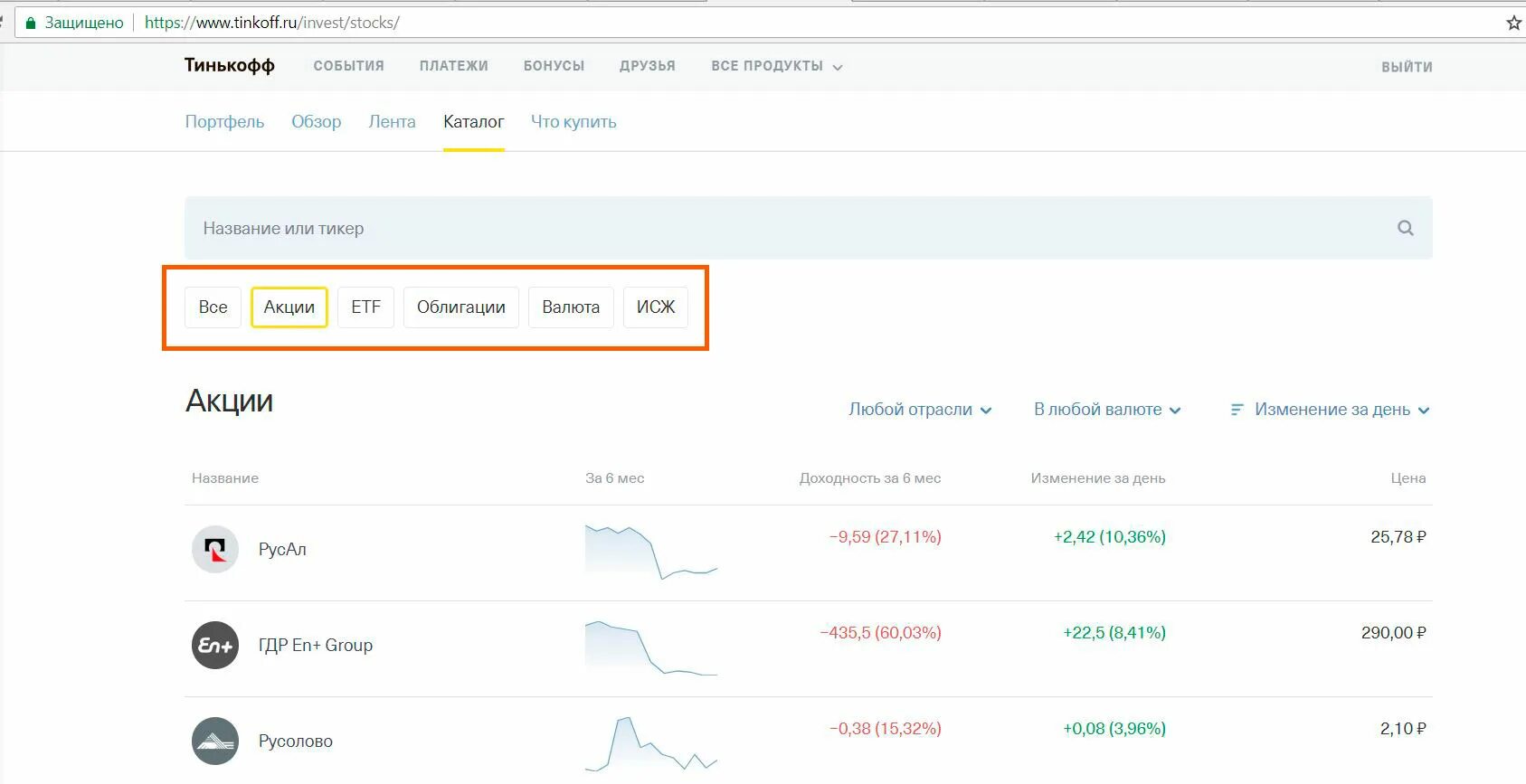Select the ИСЖ filter
1526x784 pixels.
(656, 307)
